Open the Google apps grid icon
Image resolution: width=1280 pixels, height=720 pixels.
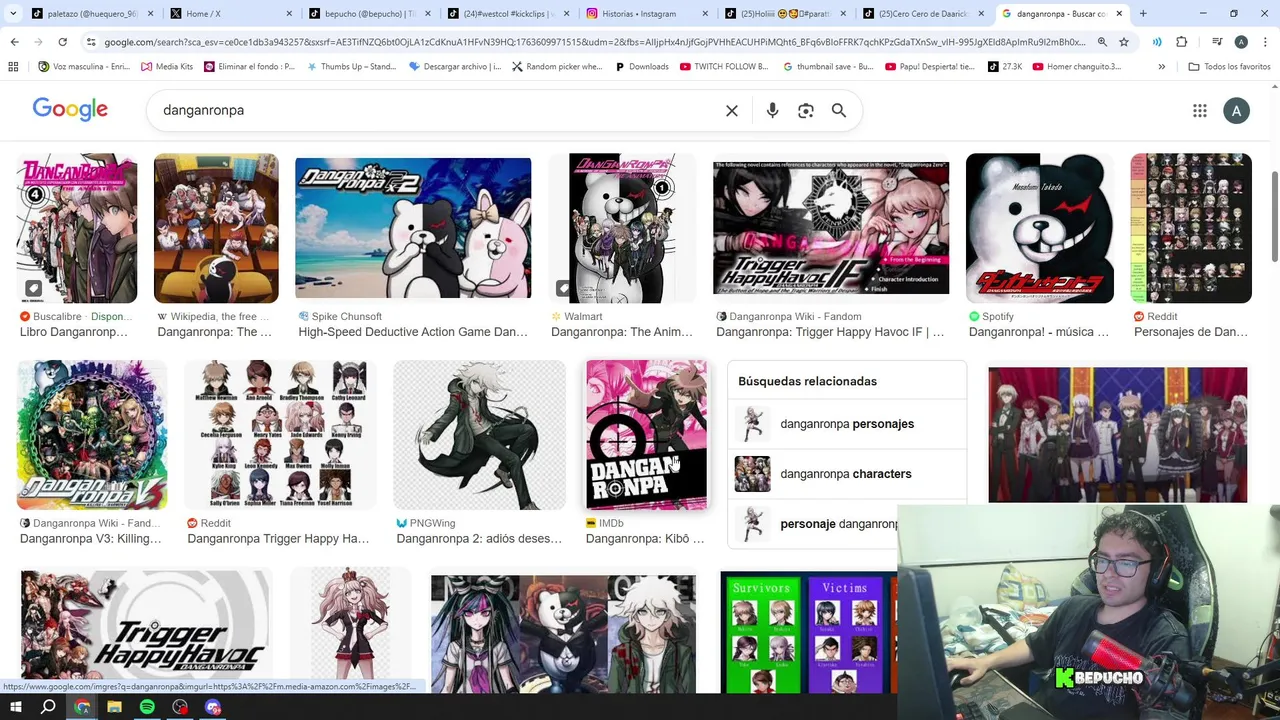coord(1200,111)
